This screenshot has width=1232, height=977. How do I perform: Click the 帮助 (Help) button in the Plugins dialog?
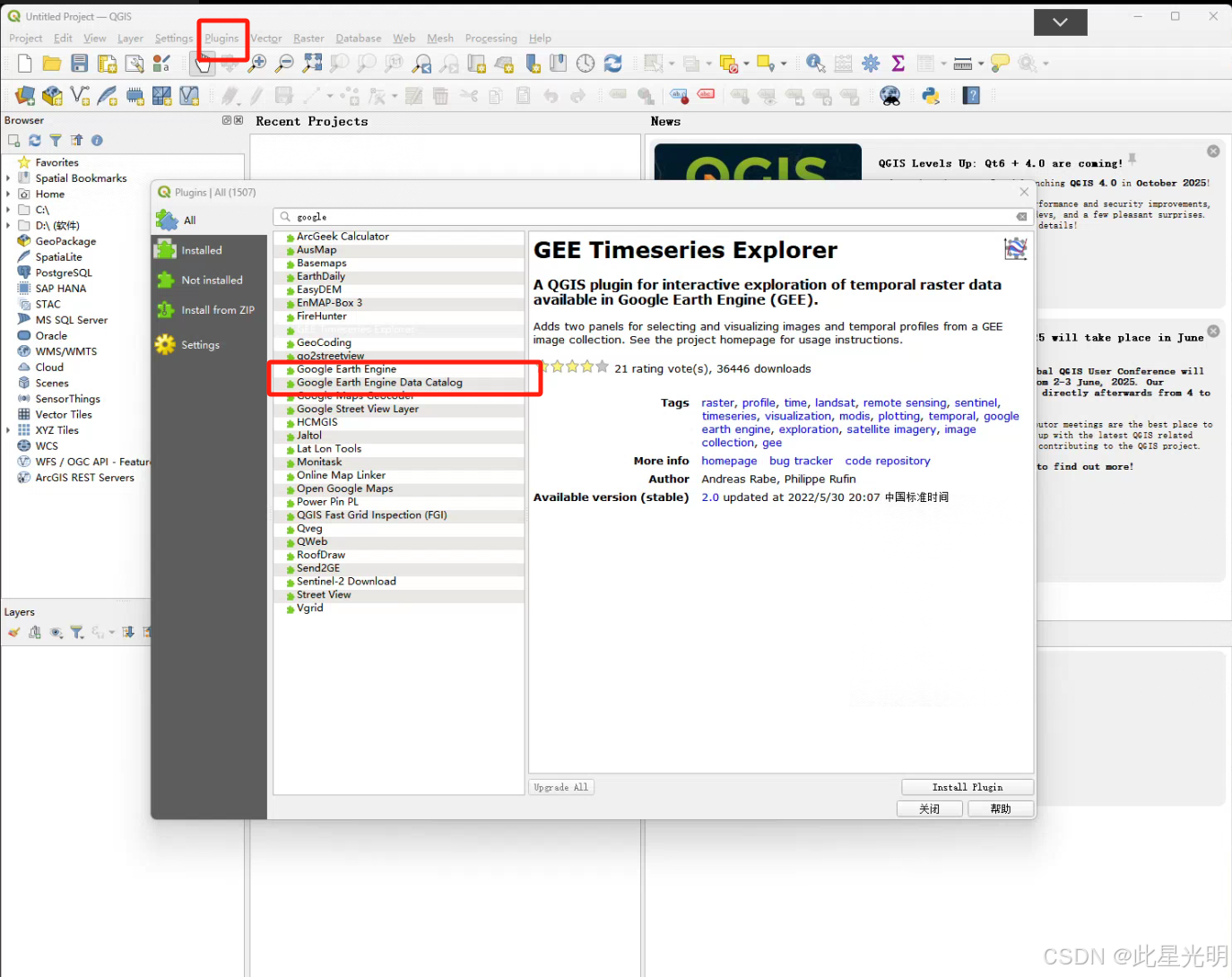click(1001, 808)
